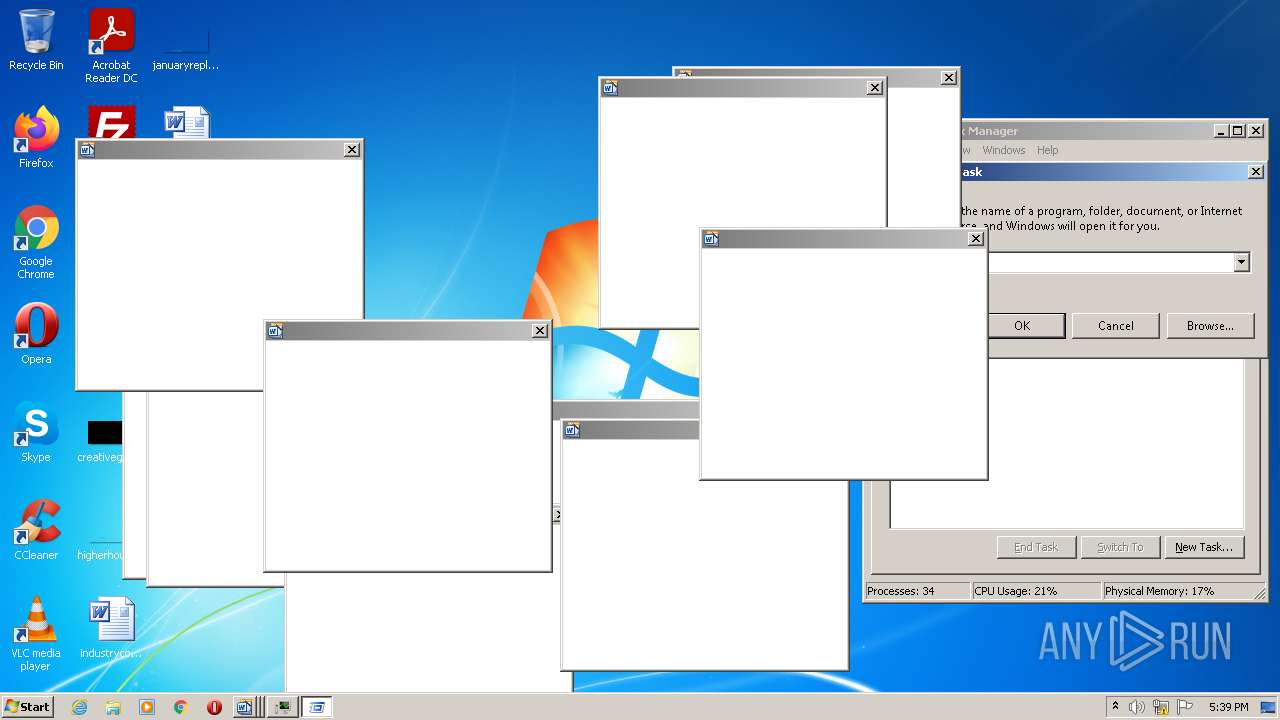Maximize the Task Manager window
Screen dimensions: 1280x720
[1237, 131]
